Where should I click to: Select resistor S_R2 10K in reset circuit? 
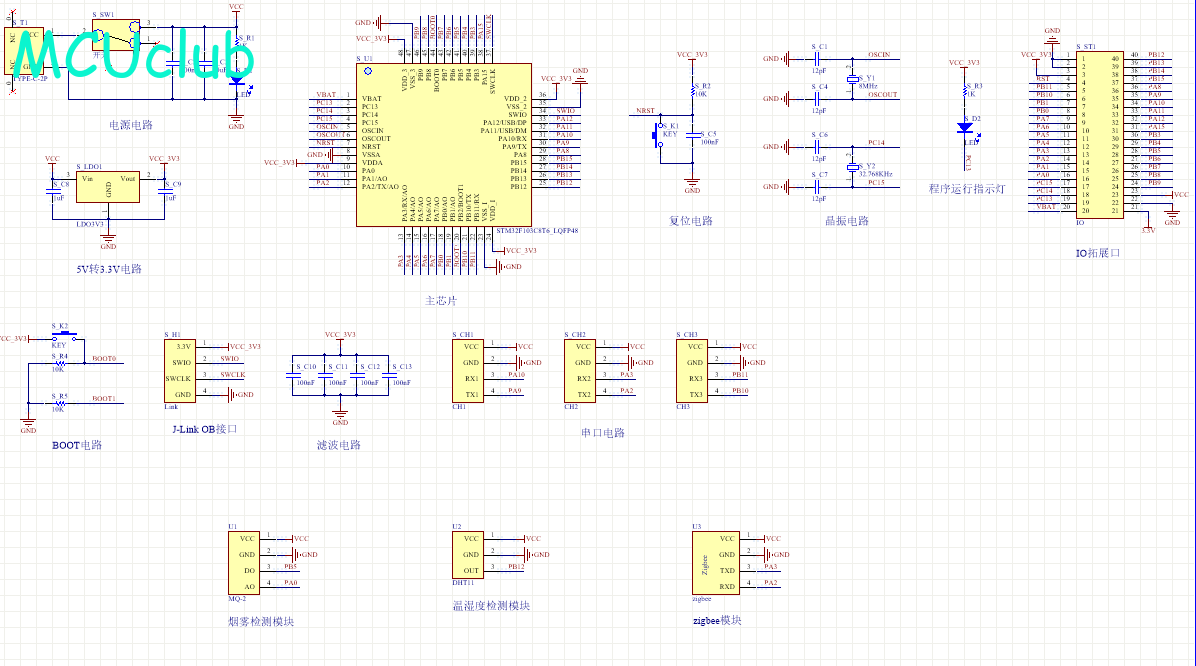point(693,91)
